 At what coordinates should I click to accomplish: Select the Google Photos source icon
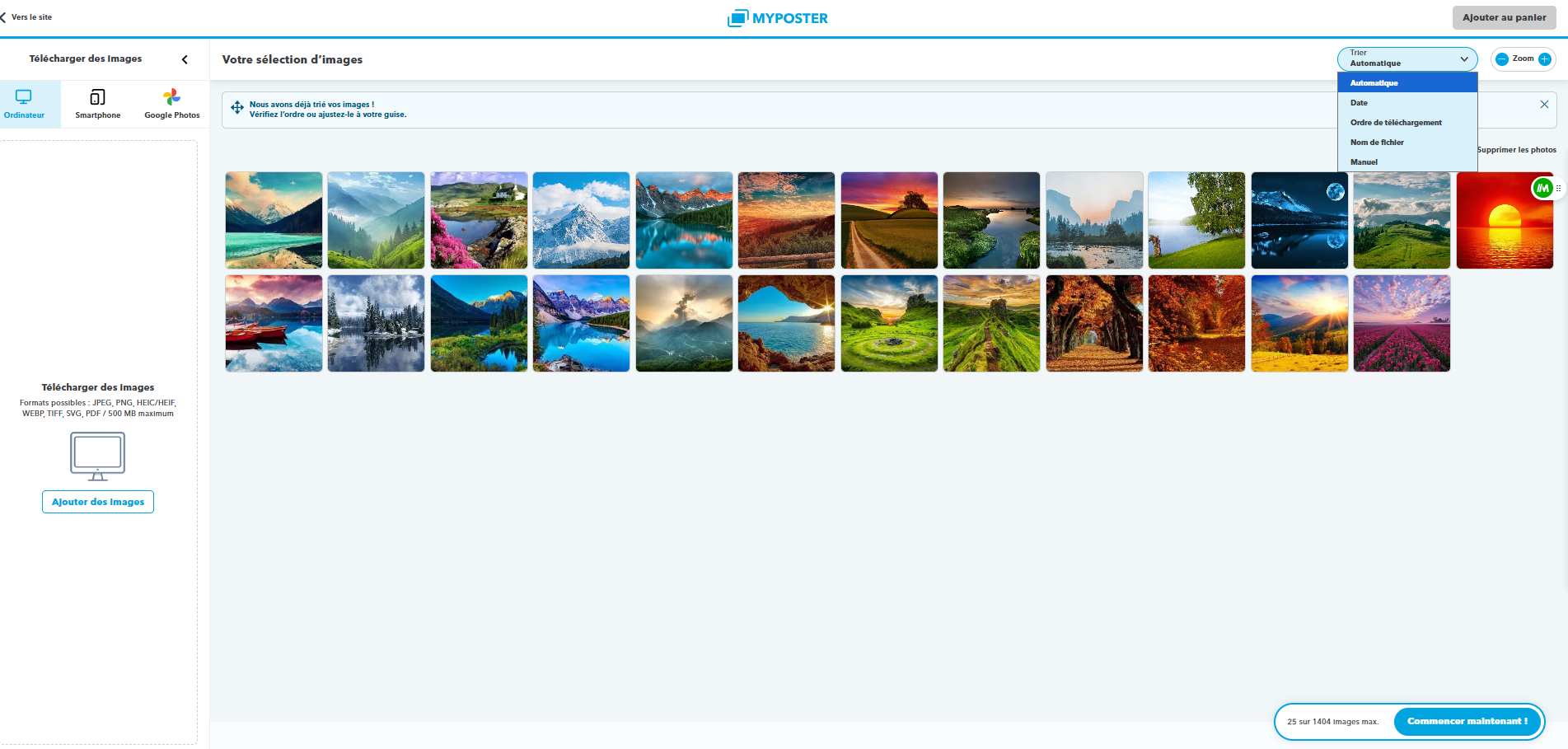click(171, 98)
